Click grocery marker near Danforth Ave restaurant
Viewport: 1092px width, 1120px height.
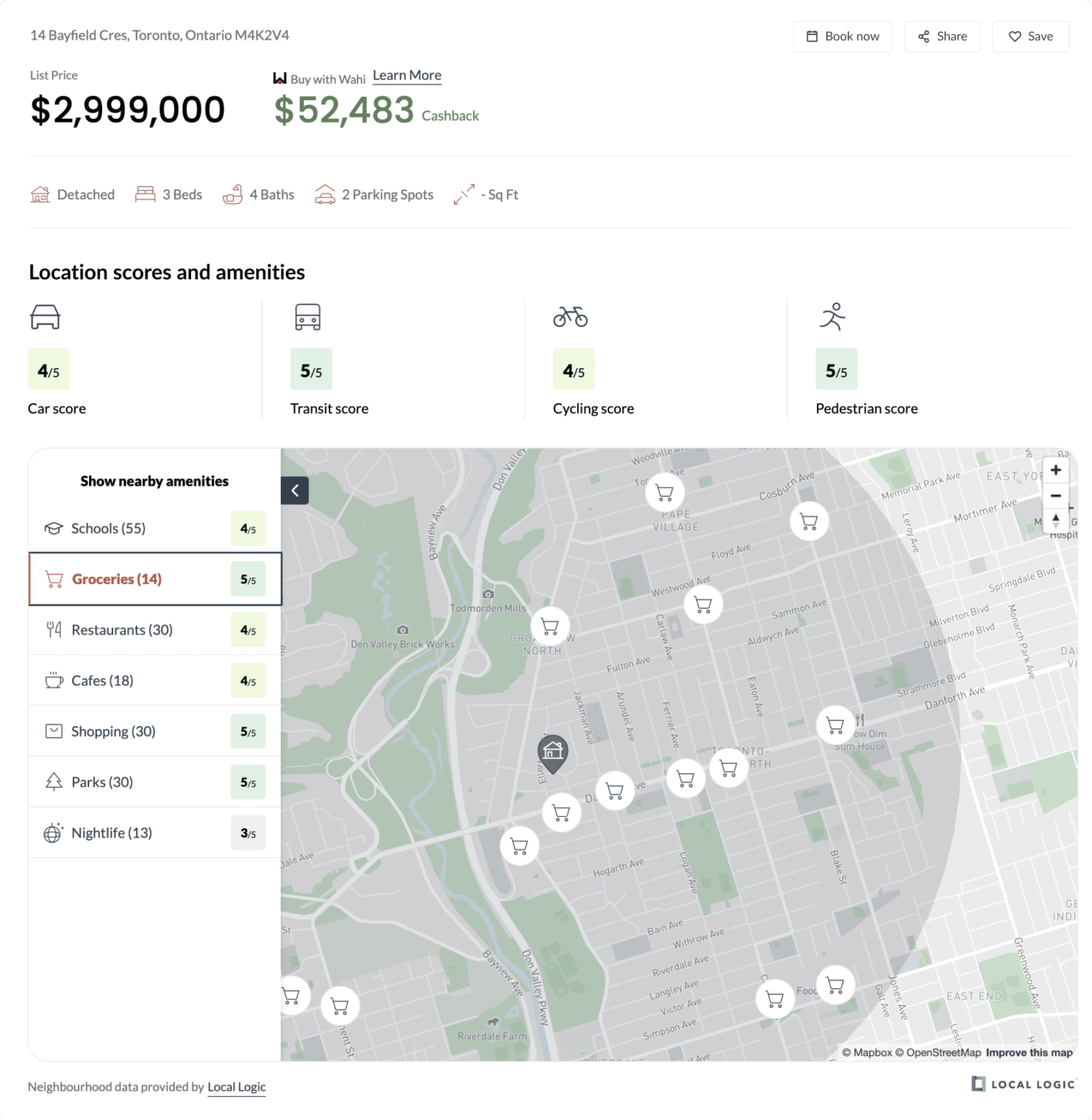tap(835, 725)
